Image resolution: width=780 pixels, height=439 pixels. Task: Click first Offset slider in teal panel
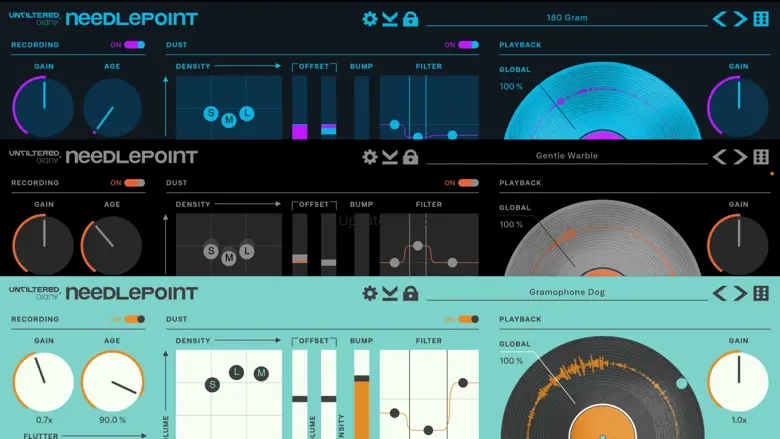pos(299,394)
